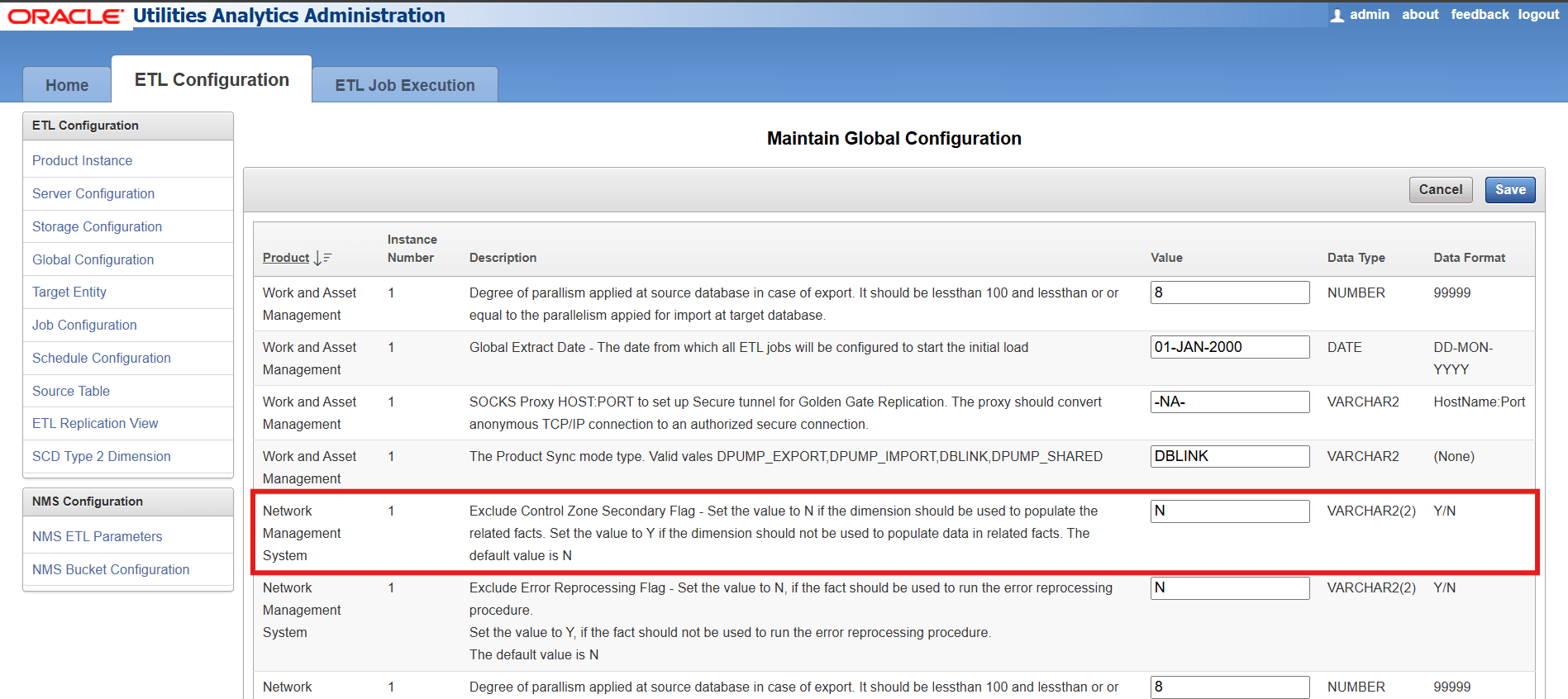Click the admin user icon
1568x699 pixels.
(1337, 16)
